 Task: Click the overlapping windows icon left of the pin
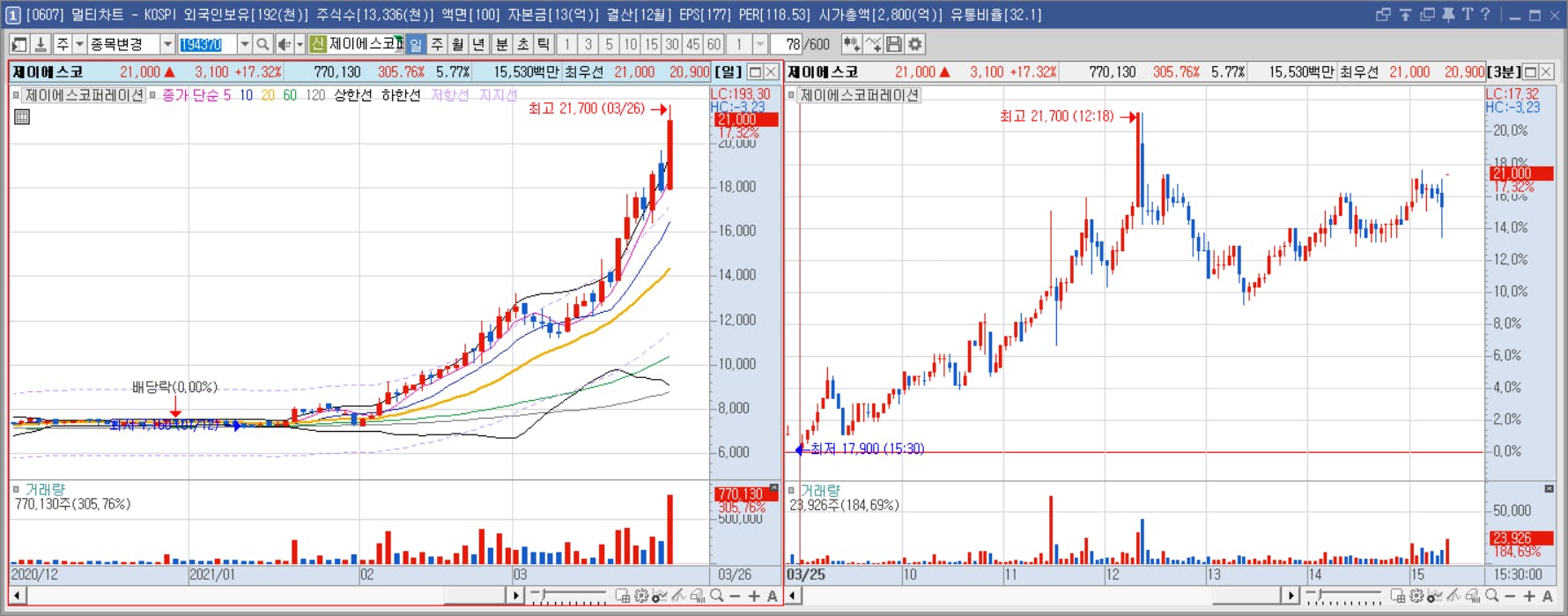(x=1427, y=14)
